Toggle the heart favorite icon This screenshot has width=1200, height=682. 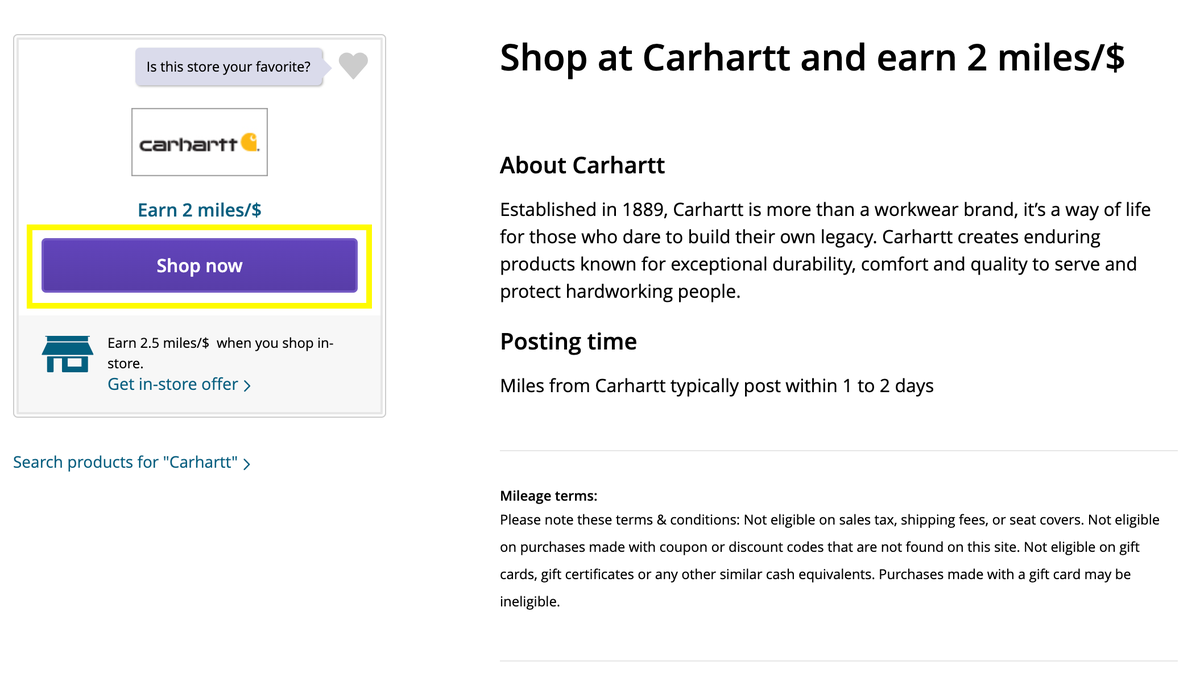(x=353, y=66)
